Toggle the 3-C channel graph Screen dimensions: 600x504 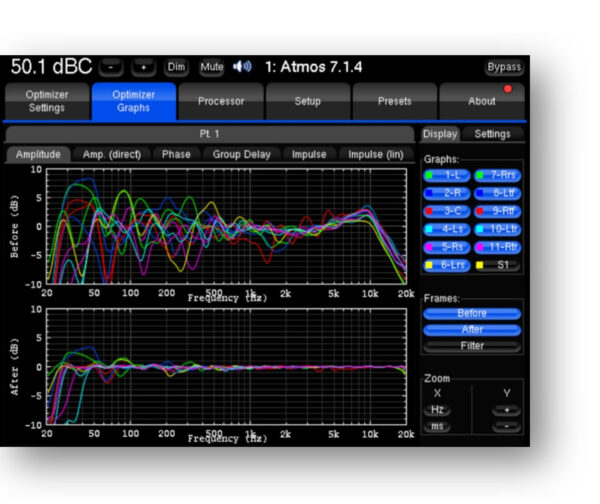447,211
